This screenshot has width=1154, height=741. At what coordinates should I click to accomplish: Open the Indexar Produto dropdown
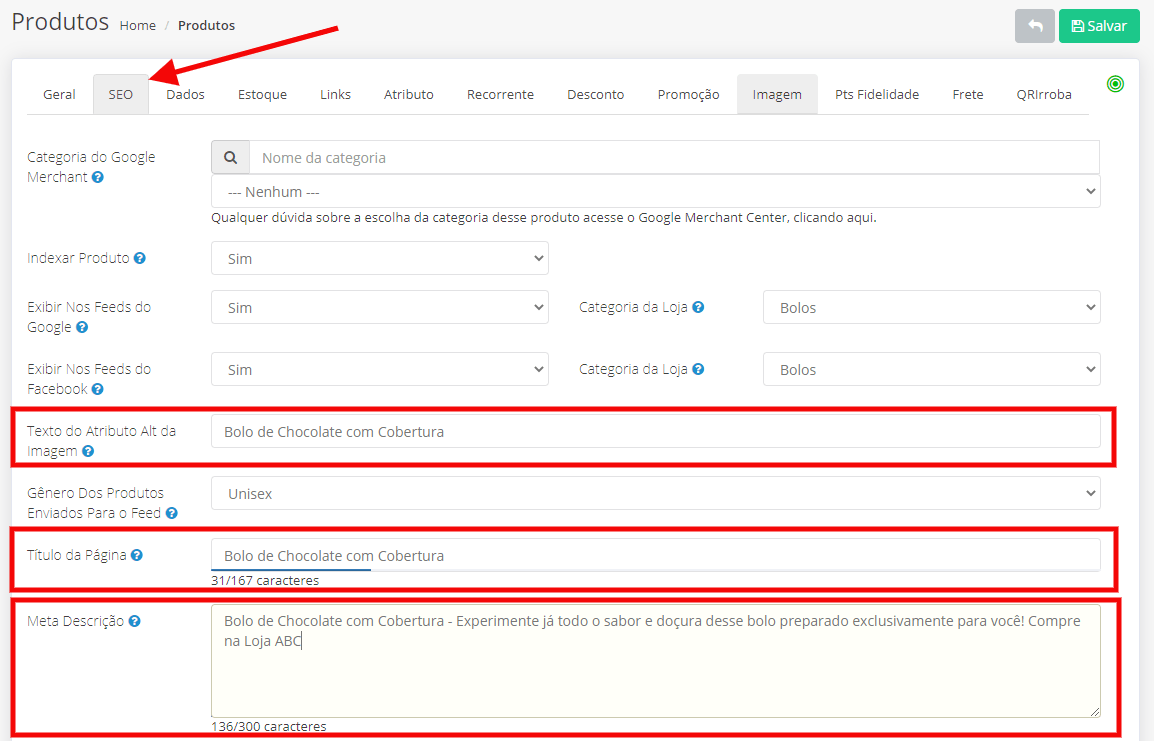tap(379, 258)
